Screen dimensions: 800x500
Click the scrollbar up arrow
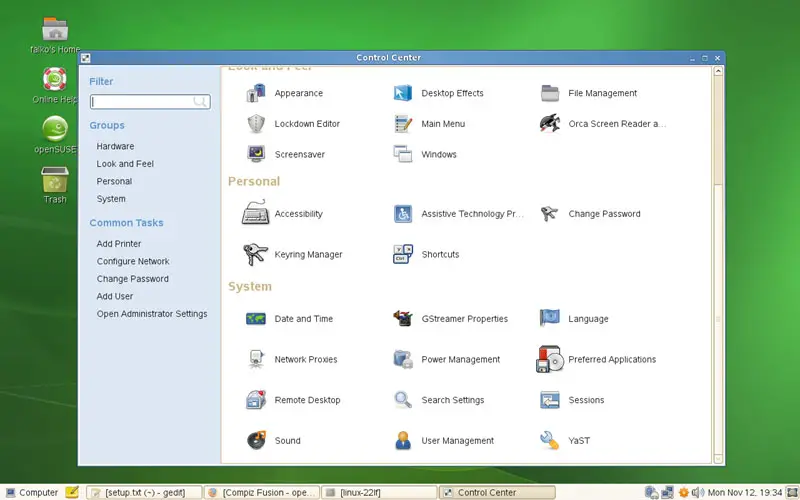click(718, 71)
